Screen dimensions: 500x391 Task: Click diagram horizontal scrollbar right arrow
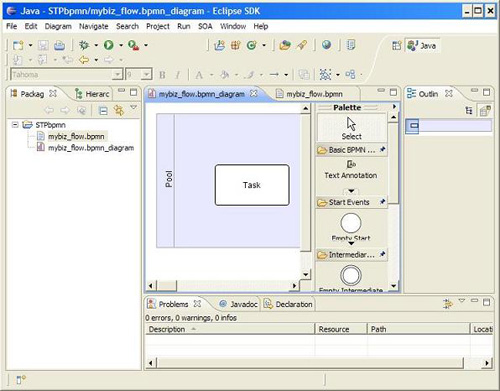tap(294, 286)
